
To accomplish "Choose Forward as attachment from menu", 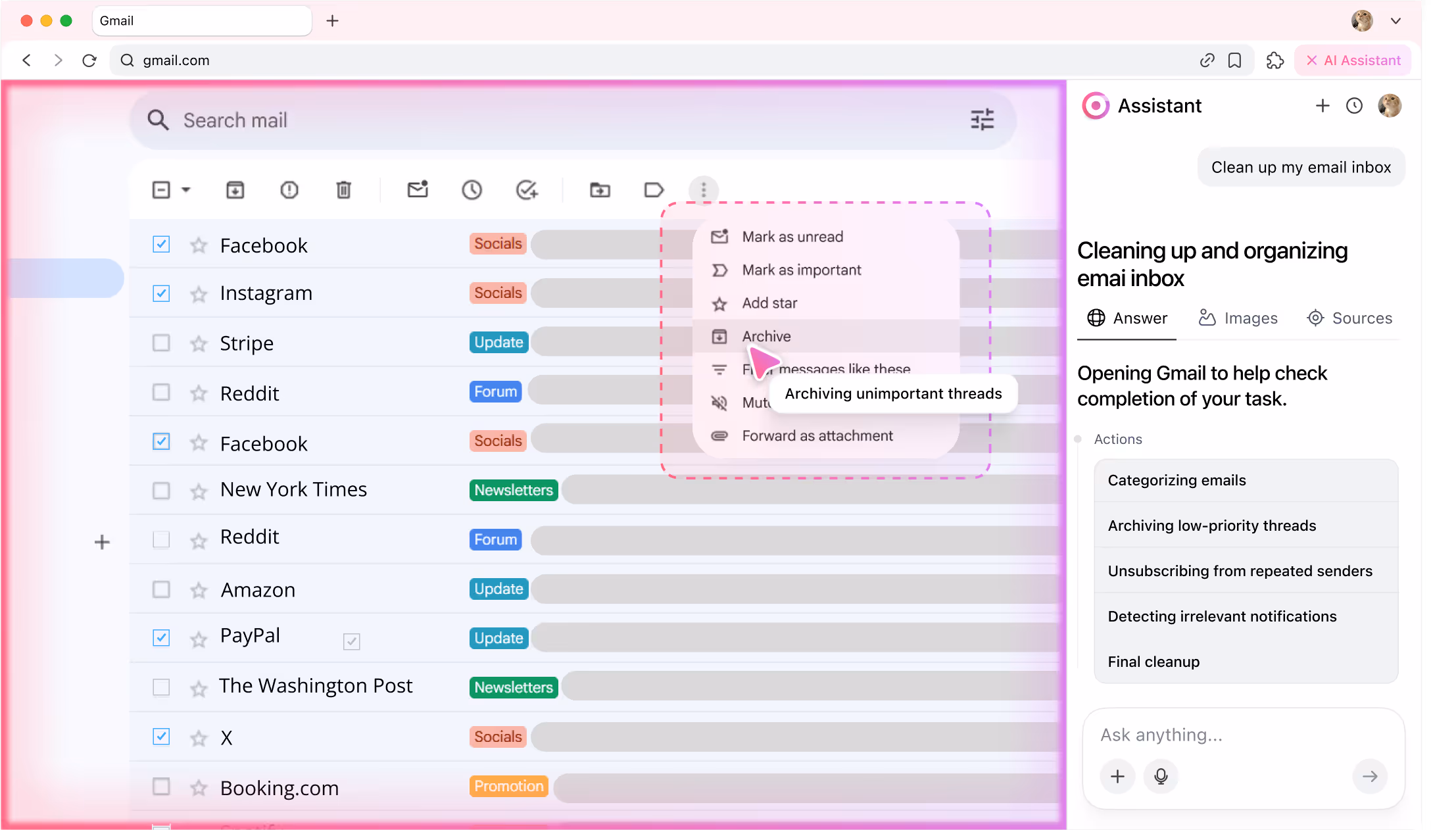I will [x=826, y=435].
